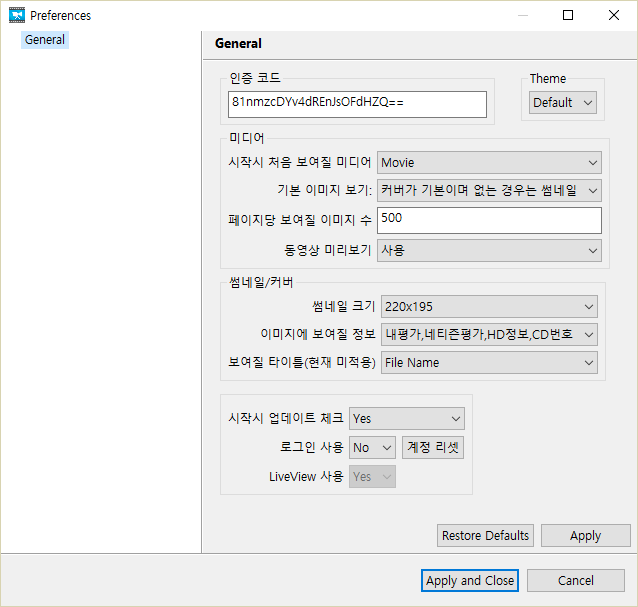
Task: Click the 계정 리셋 button
Action: pos(433,448)
